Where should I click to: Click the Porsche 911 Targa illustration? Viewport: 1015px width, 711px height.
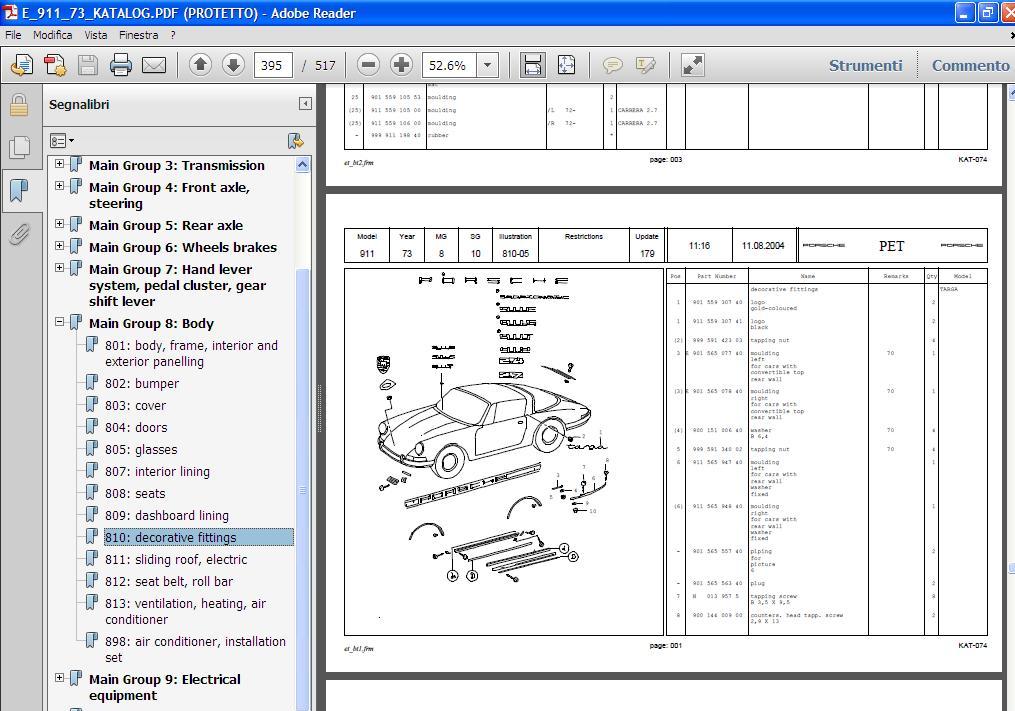pyautogui.click(x=504, y=452)
